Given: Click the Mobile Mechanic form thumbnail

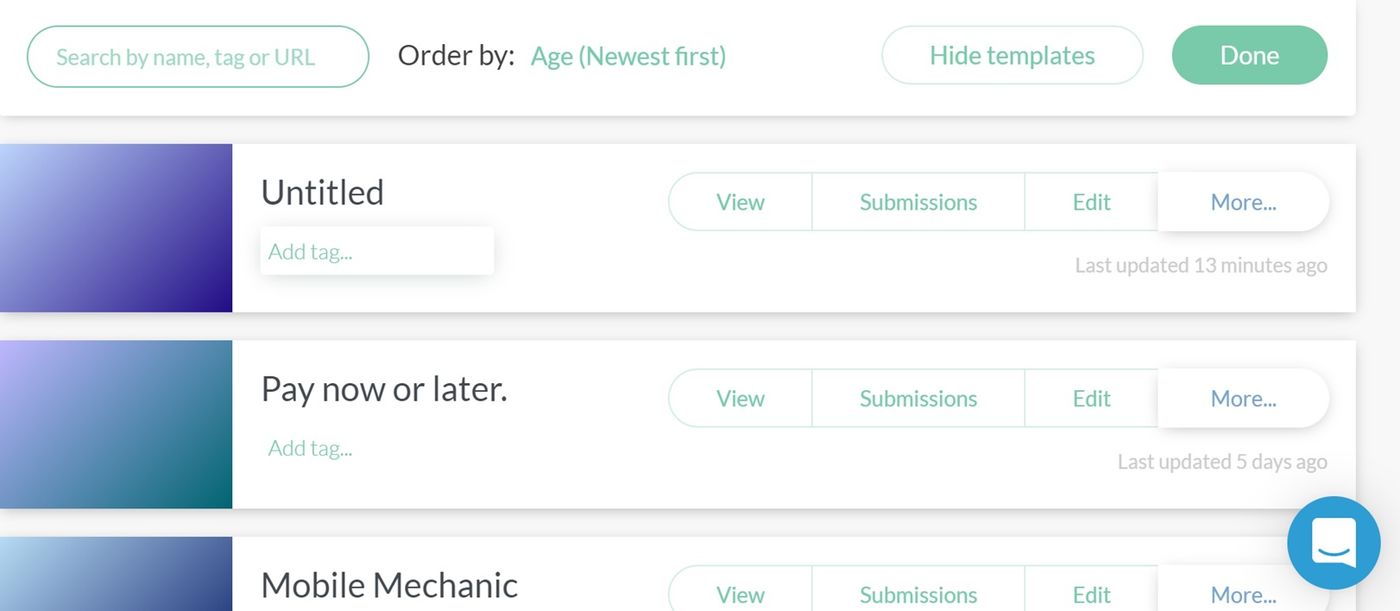Looking at the screenshot, I should coord(115,580).
